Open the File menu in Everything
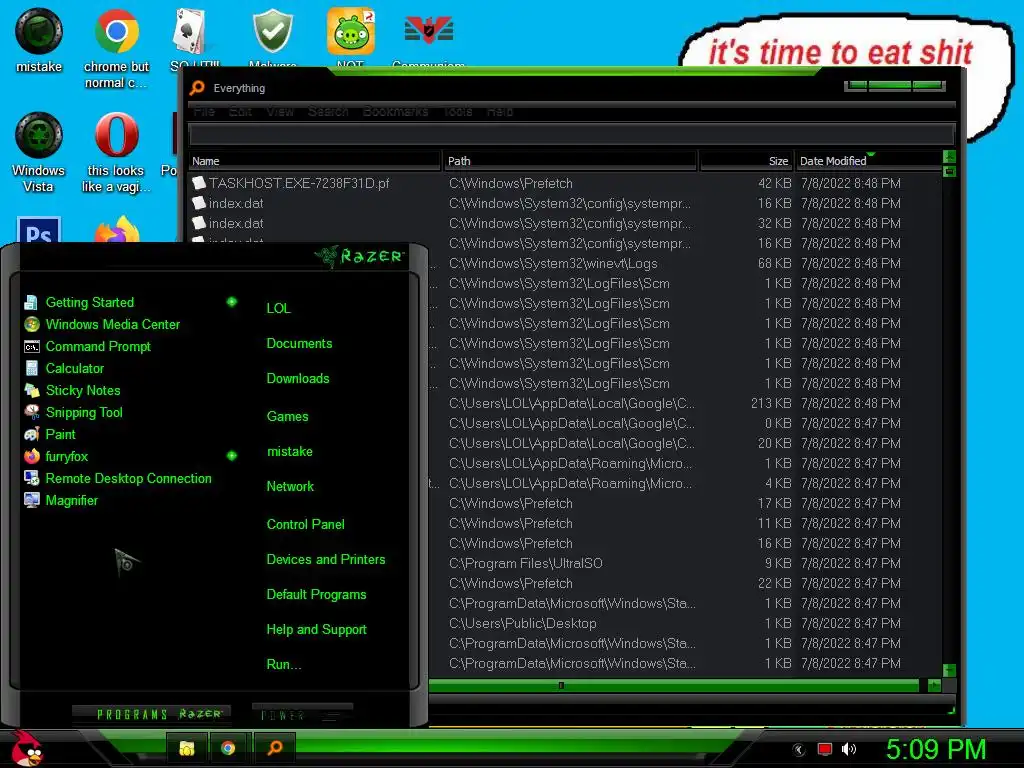This screenshot has width=1024, height=768. [204, 112]
